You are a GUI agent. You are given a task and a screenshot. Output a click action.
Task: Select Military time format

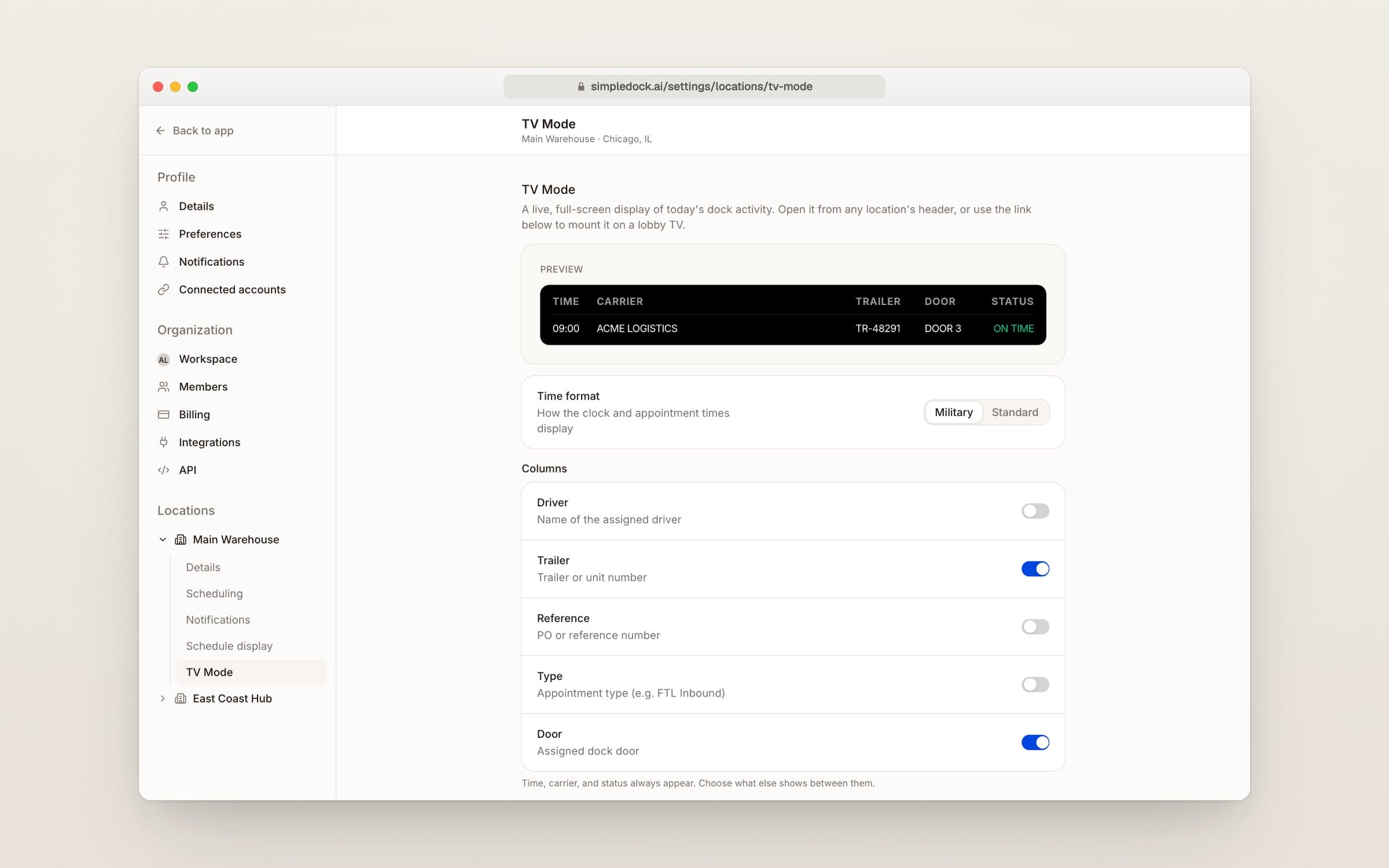pyautogui.click(x=954, y=412)
